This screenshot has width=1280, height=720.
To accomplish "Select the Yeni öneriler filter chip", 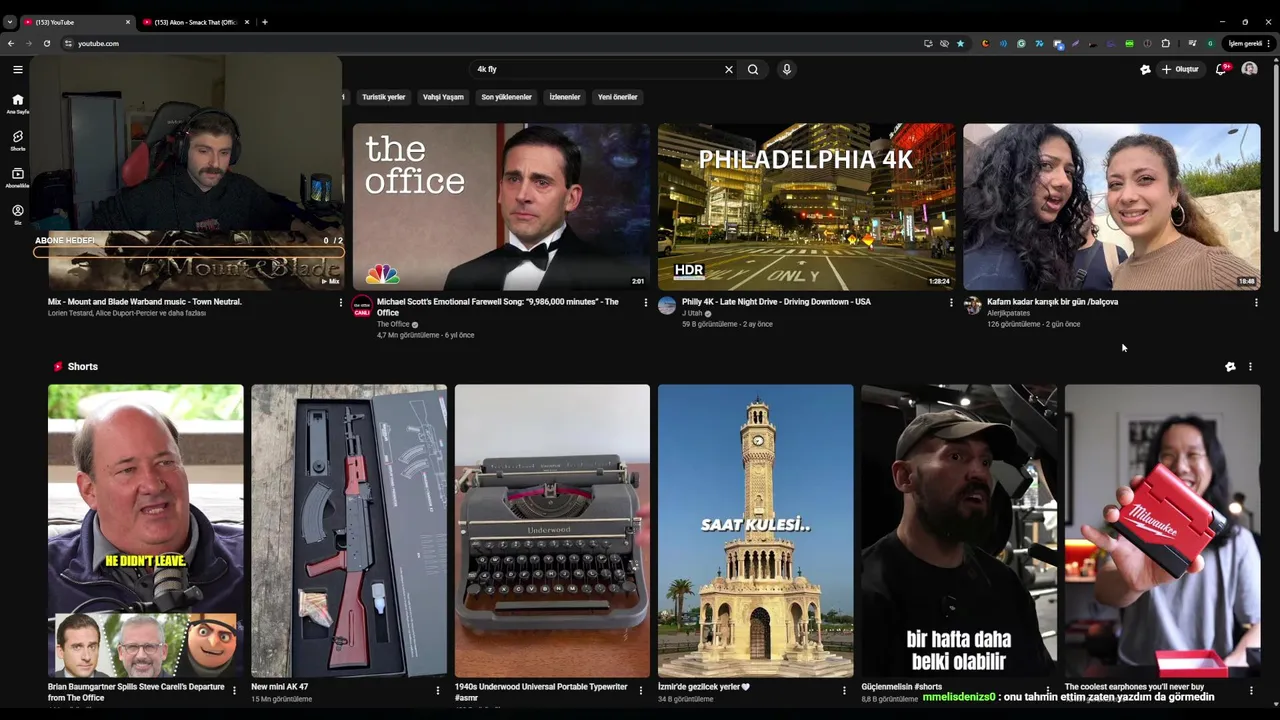I will (618, 97).
